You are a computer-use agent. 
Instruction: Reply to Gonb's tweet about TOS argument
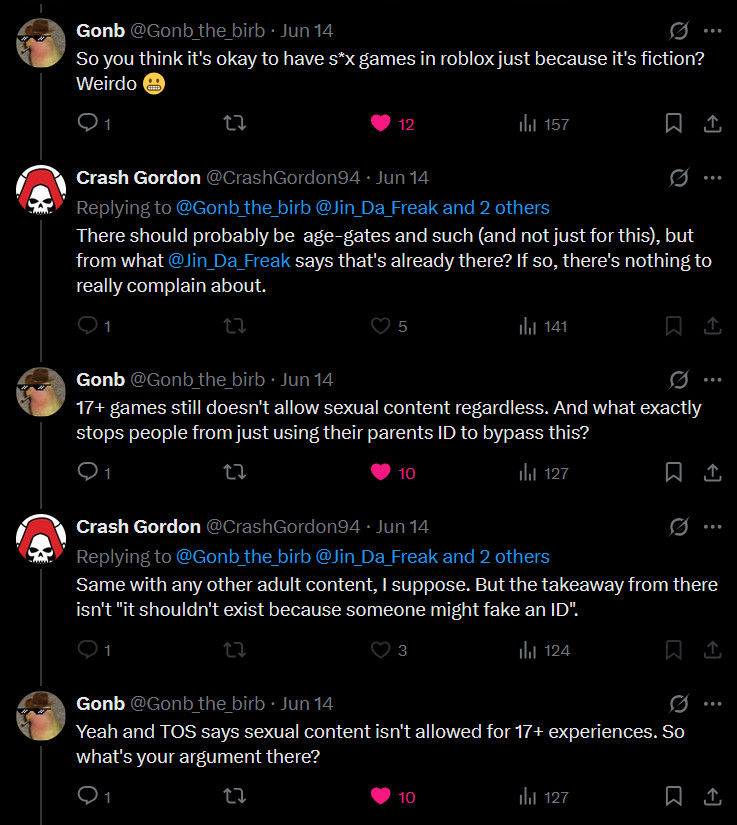pyautogui.click(x=87, y=797)
